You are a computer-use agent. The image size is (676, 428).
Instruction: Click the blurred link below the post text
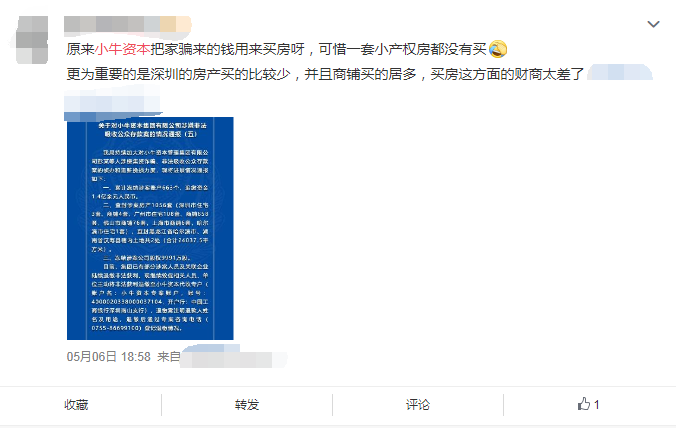click(x=113, y=103)
